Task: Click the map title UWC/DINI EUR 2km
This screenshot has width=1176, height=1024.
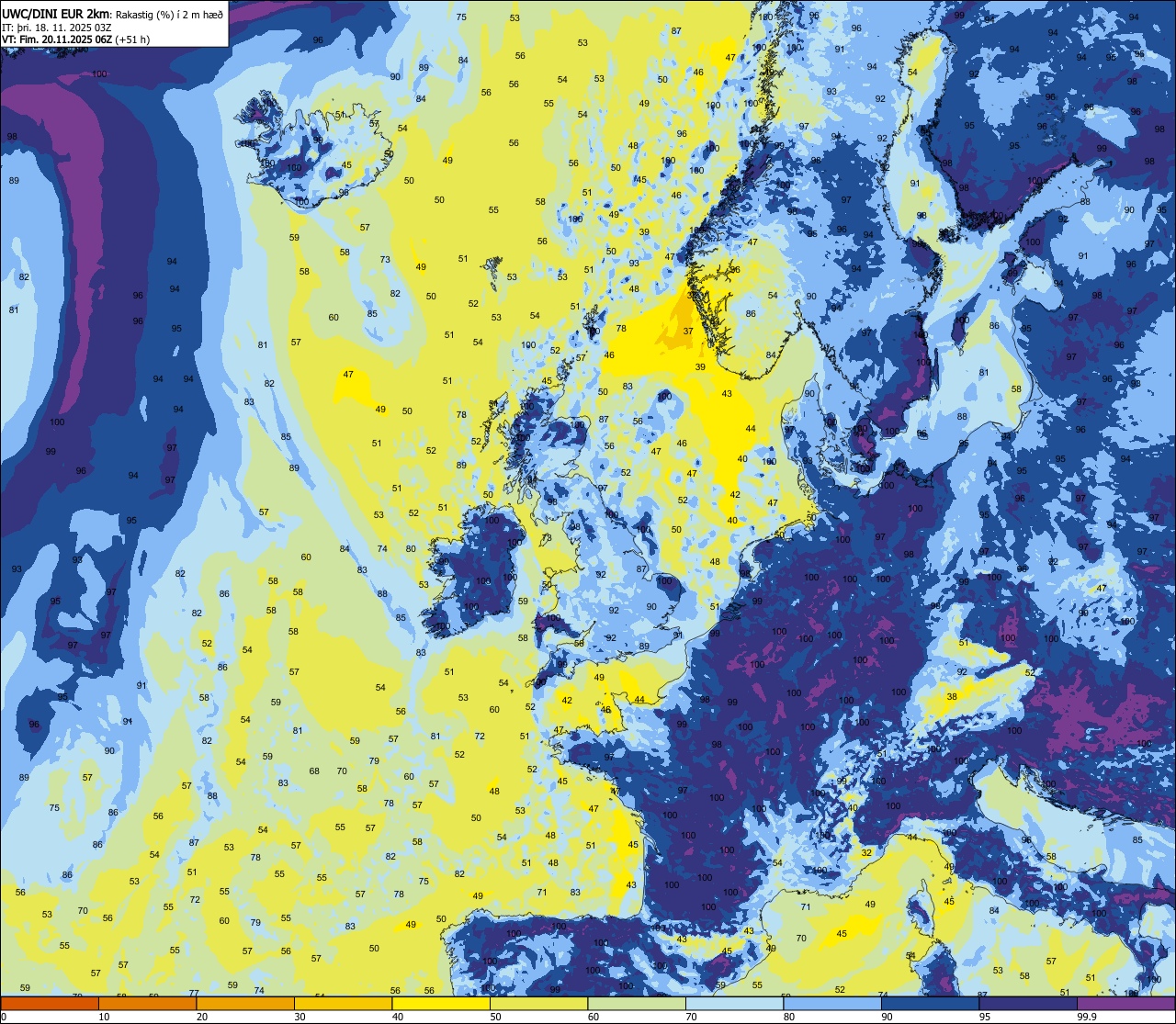Action: point(57,14)
